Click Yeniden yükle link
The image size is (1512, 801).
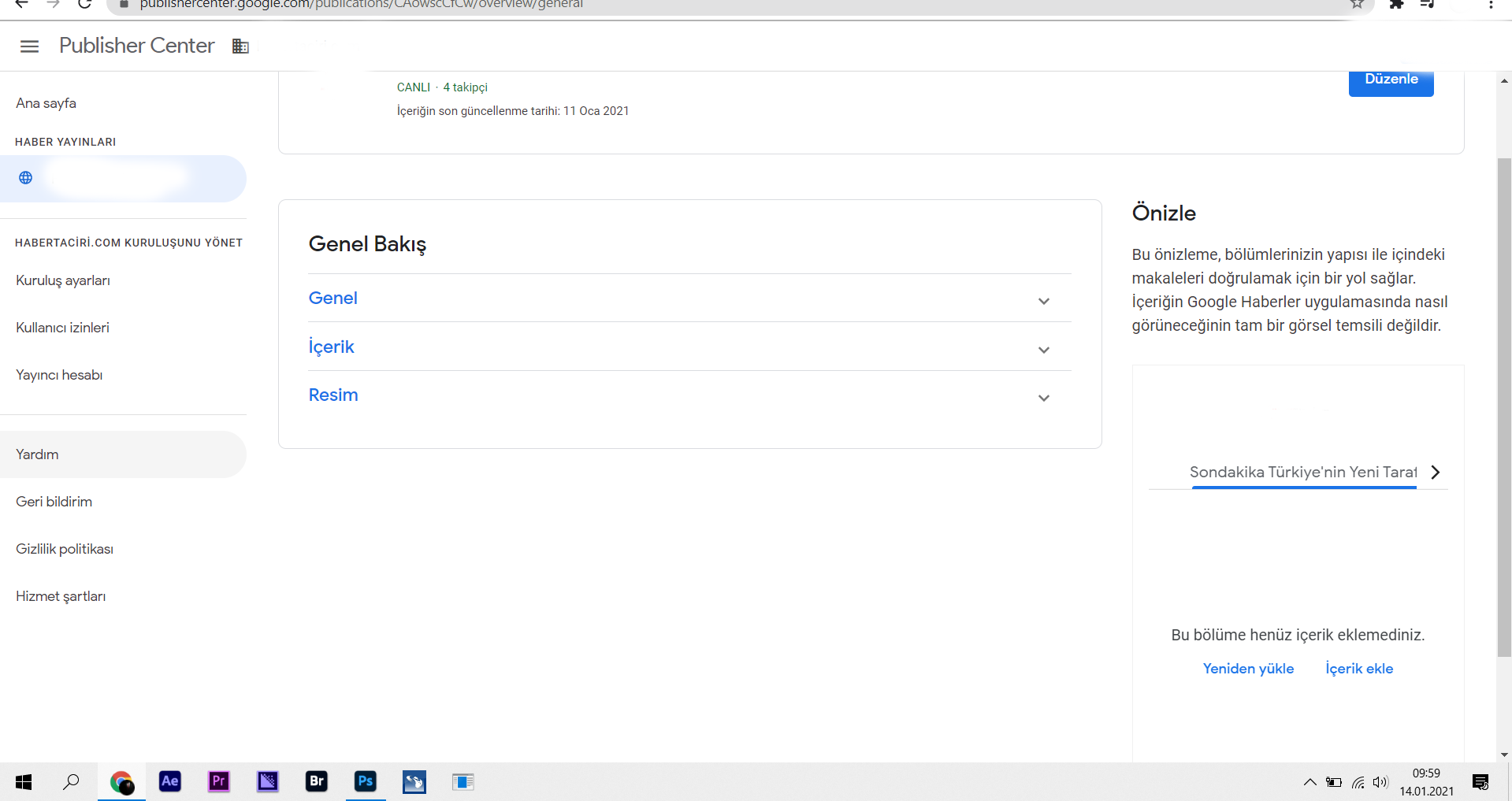(x=1248, y=669)
